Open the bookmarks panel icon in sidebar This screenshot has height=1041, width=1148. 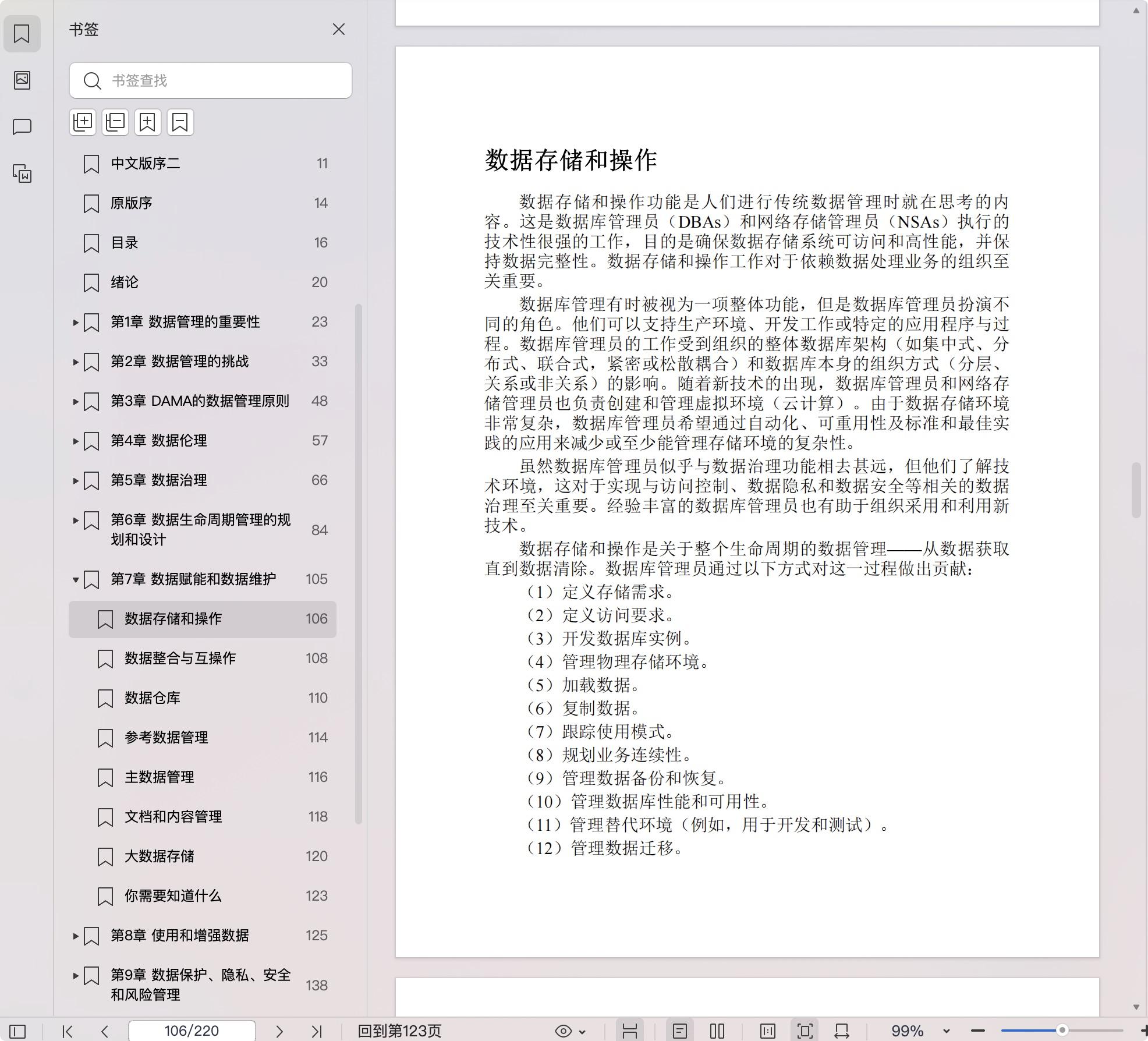(x=22, y=34)
